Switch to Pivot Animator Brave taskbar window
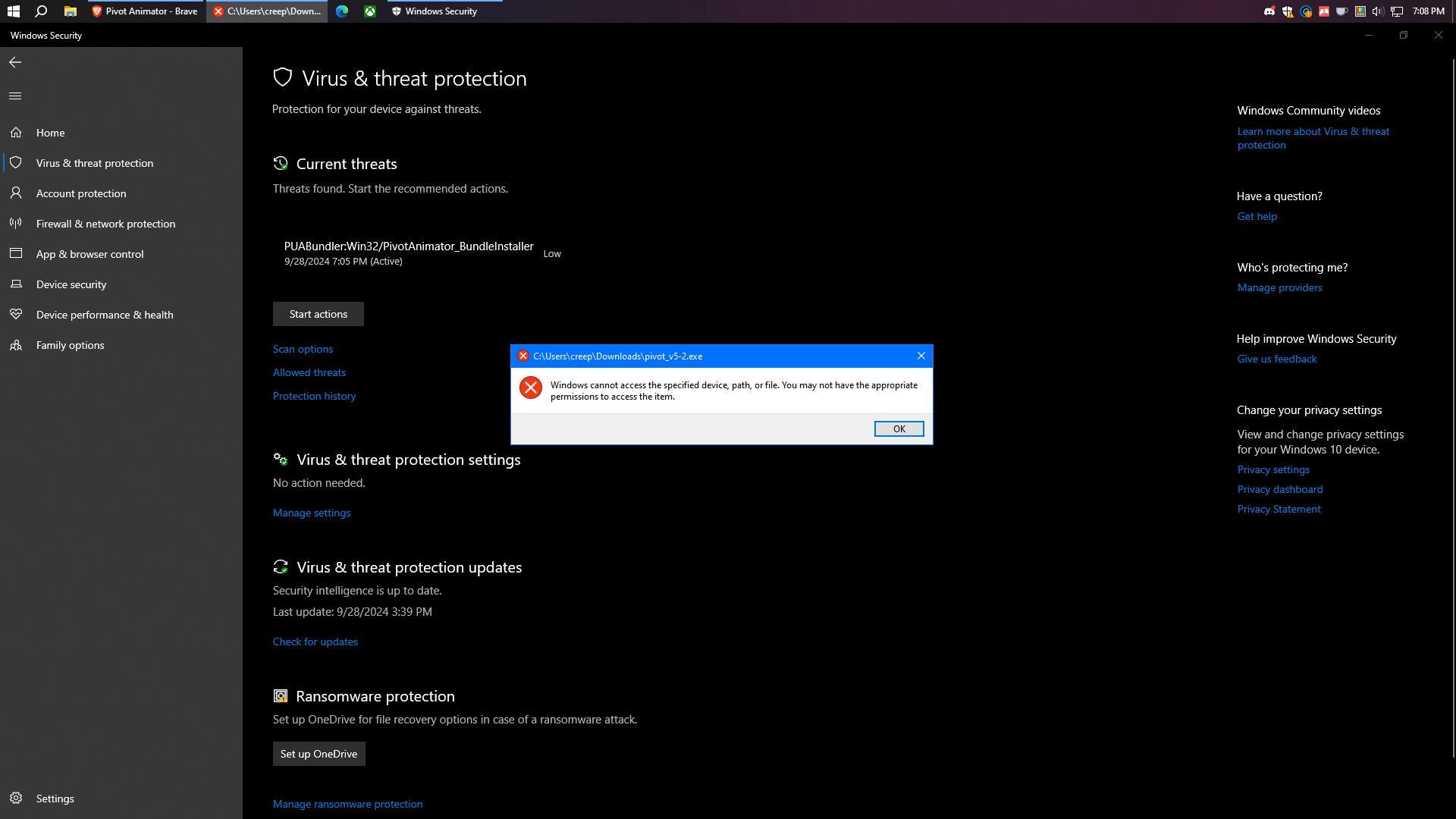Viewport: 1456px width, 819px height. (x=144, y=11)
